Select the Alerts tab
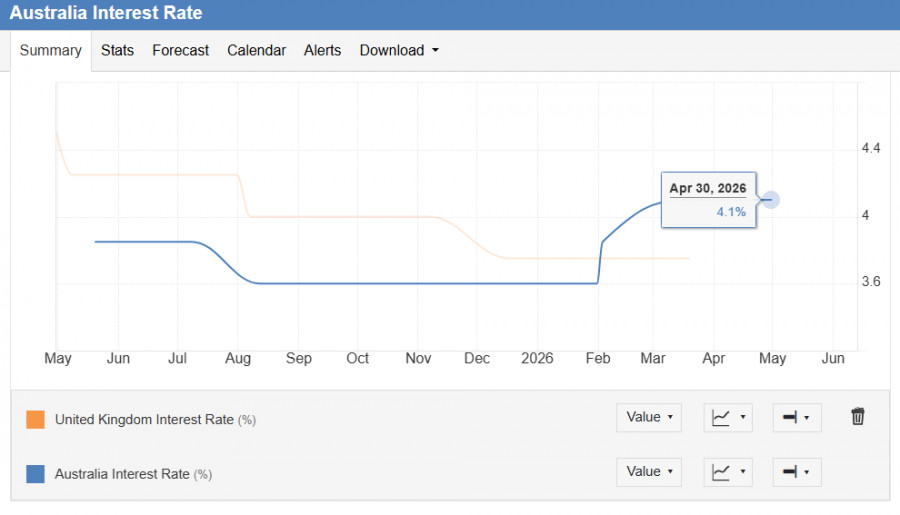Image resolution: width=900 pixels, height=515 pixels. (x=322, y=50)
